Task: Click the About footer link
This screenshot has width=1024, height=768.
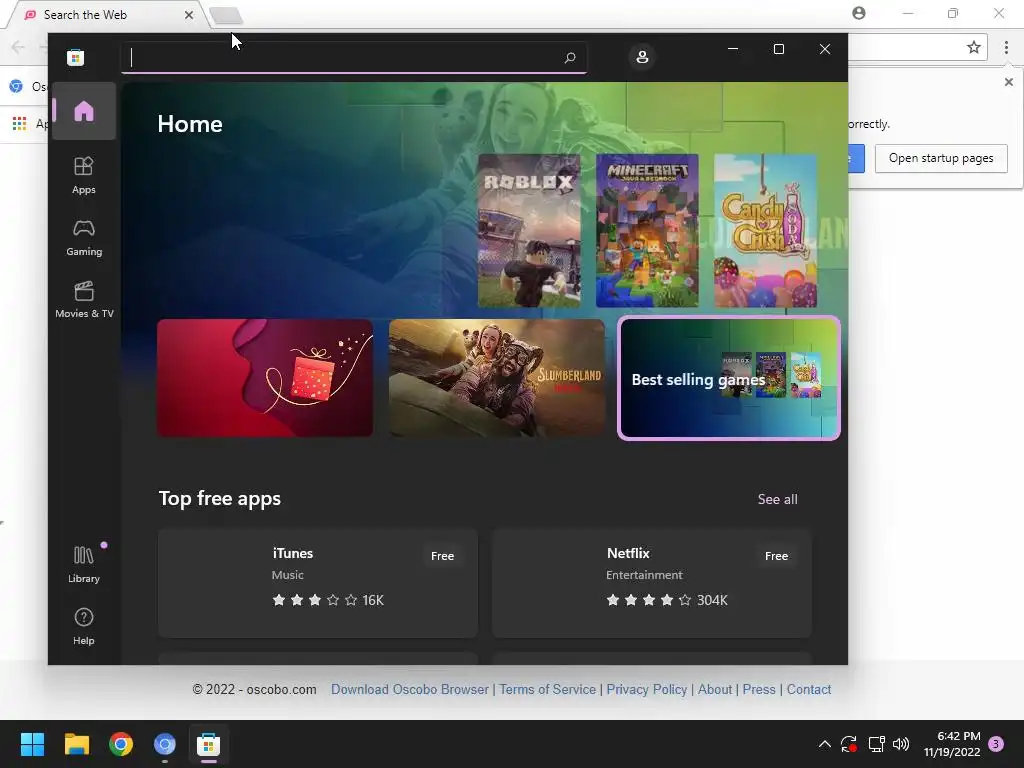Action: coord(714,690)
